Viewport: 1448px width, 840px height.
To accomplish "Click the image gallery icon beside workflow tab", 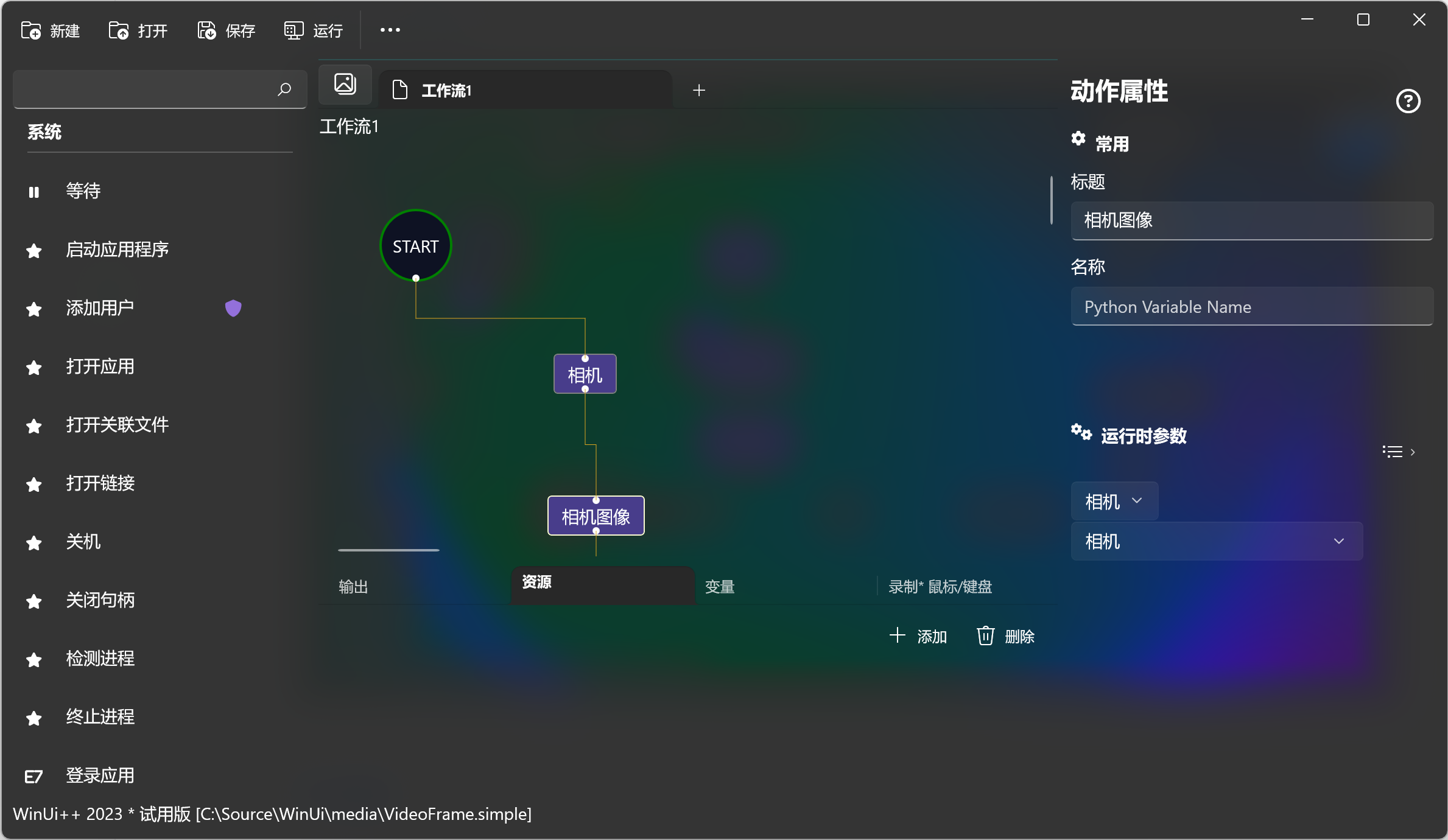I will pyautogui.click(x=345, y=84).
